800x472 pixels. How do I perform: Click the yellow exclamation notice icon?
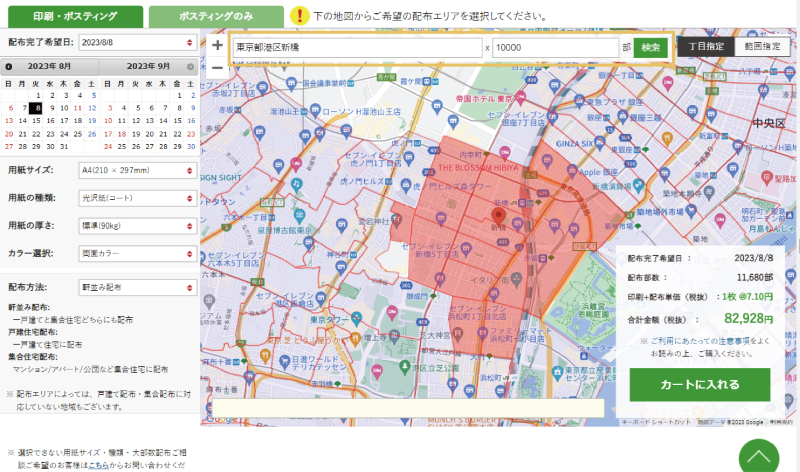[299, 16]
